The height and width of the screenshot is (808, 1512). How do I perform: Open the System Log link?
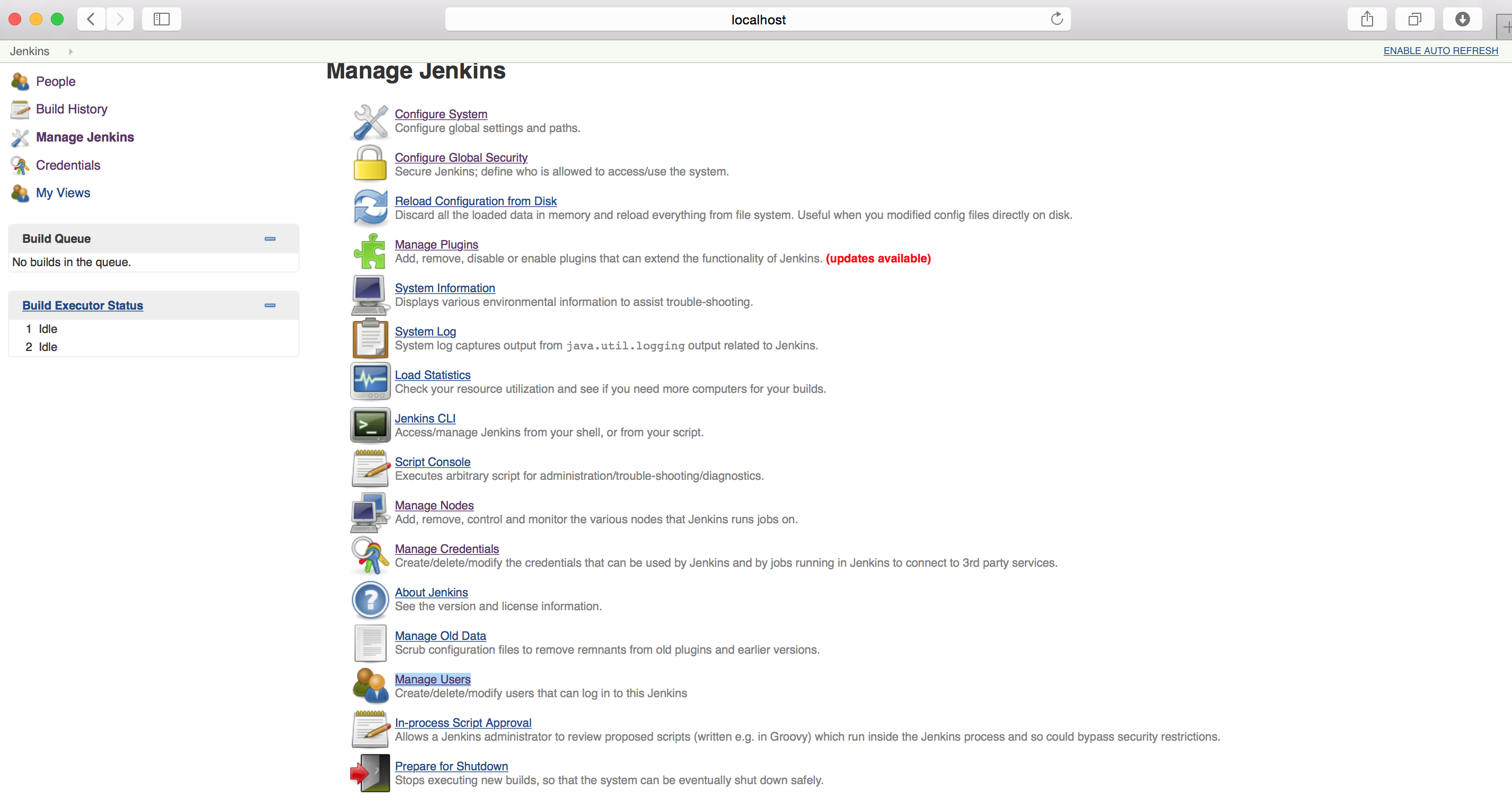click(426, 331)
